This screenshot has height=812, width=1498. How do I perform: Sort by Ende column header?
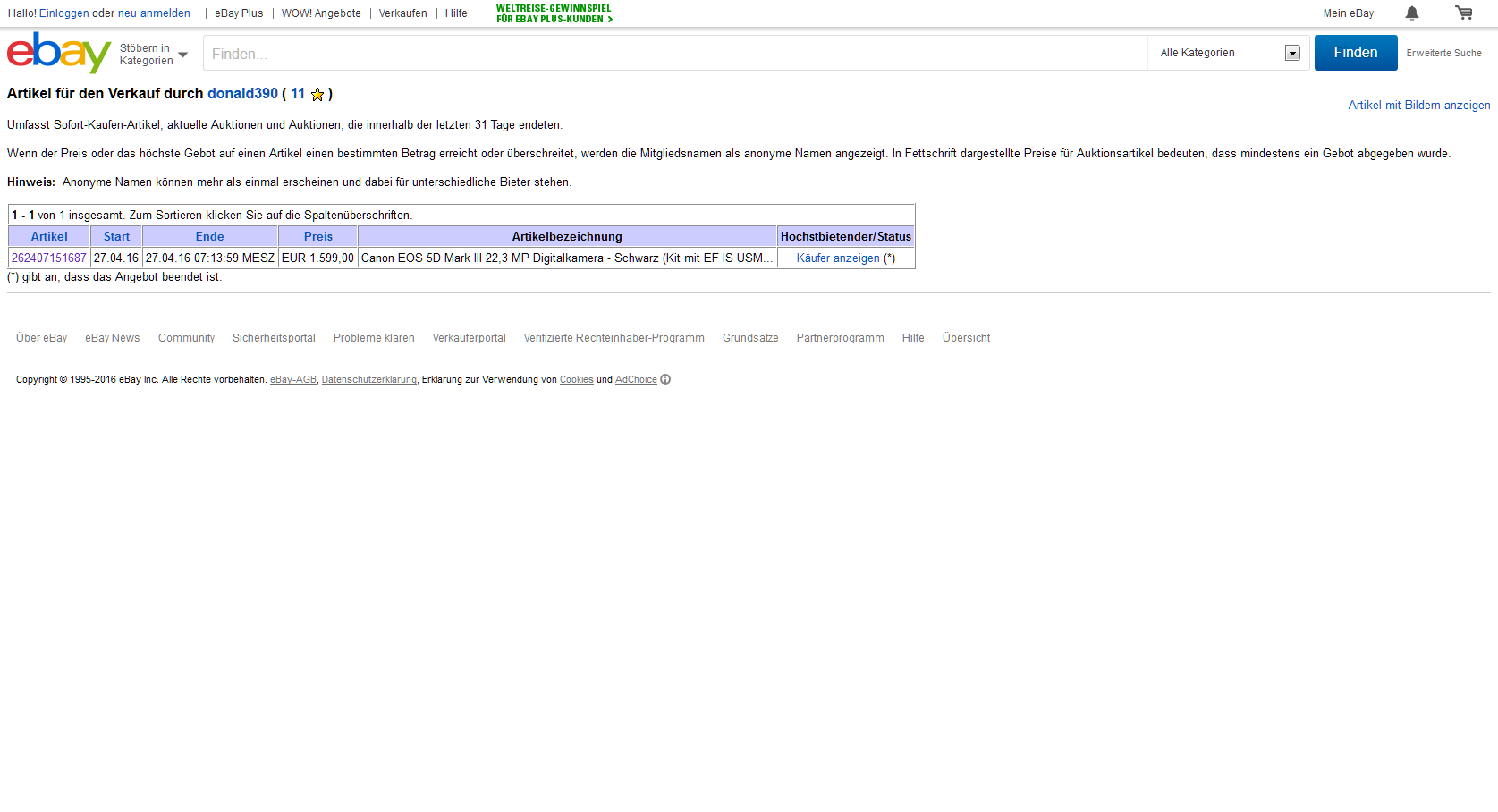210,236
